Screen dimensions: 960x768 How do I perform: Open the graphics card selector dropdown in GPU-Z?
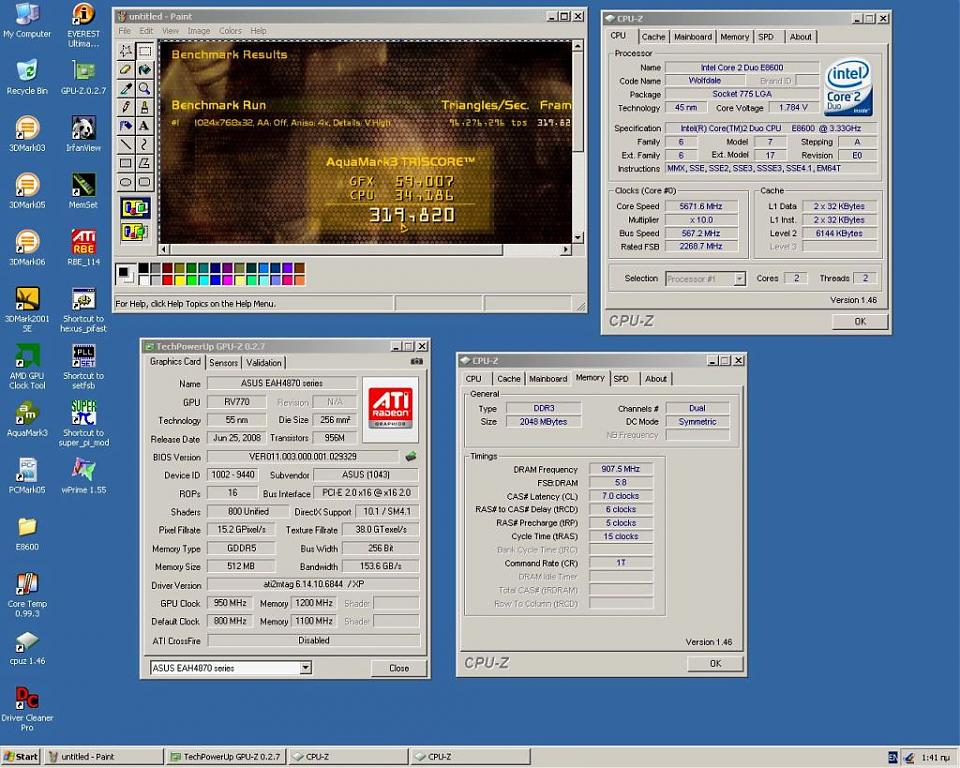coord(306,668)
